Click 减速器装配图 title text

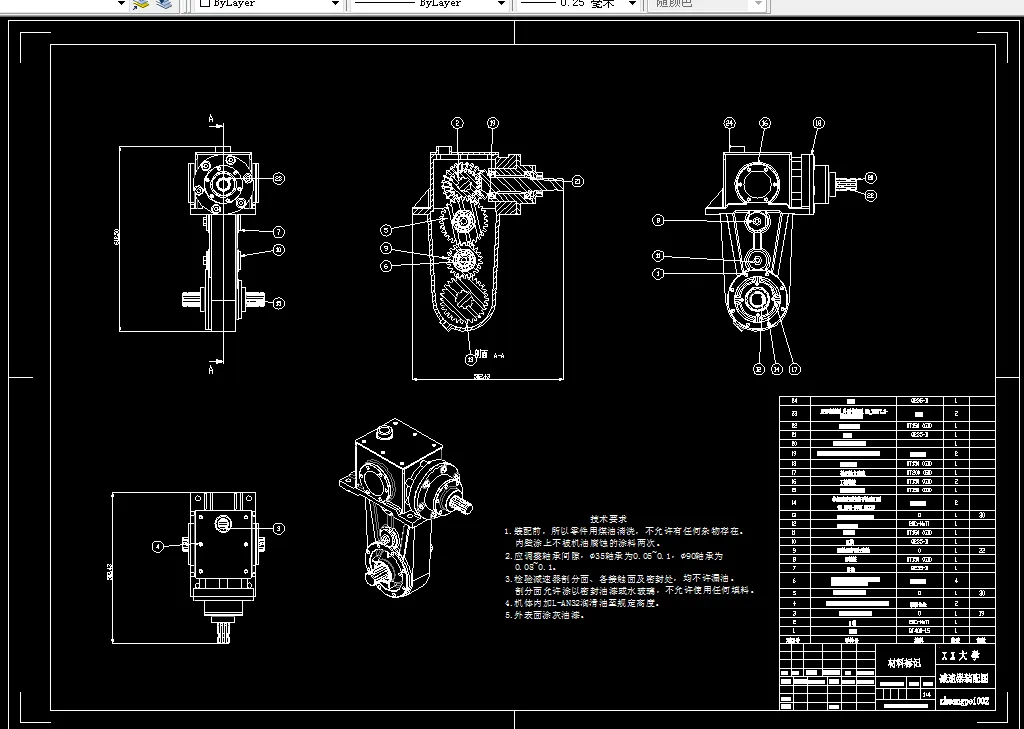tap(963, 678)
